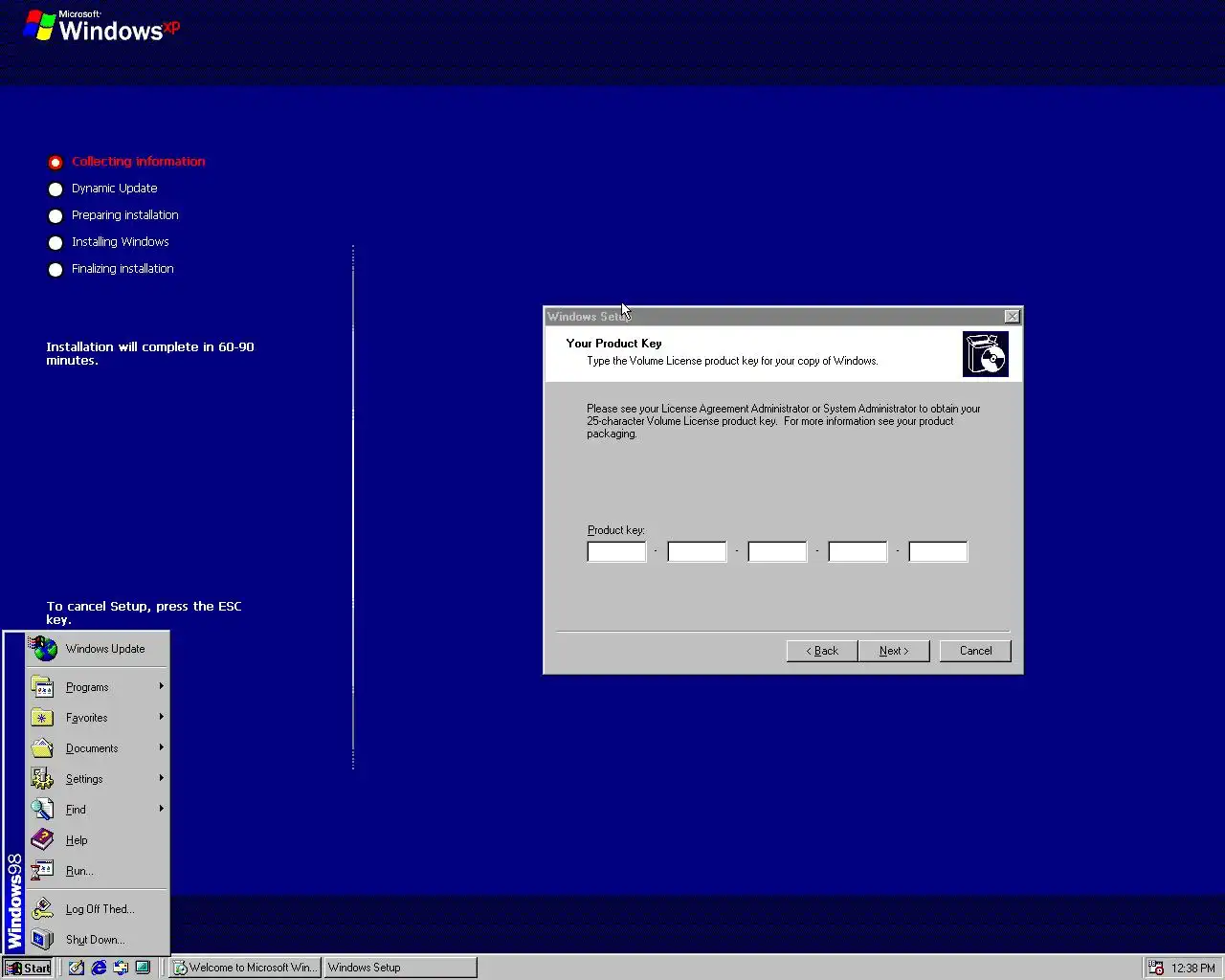Cancel the Windows Setup wizard
The image size is (1225, 980).
975,651
